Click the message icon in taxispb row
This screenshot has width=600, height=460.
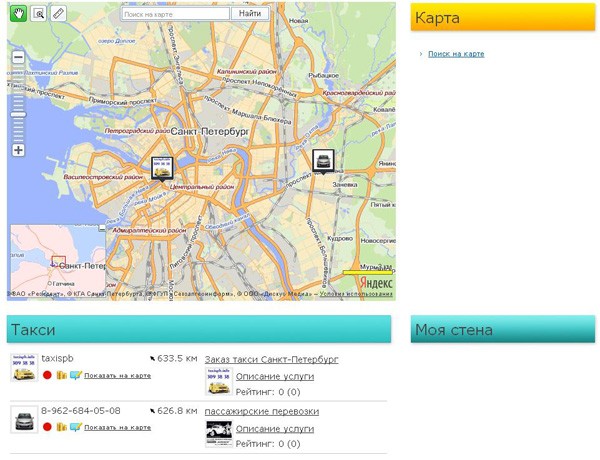[76, 375]
